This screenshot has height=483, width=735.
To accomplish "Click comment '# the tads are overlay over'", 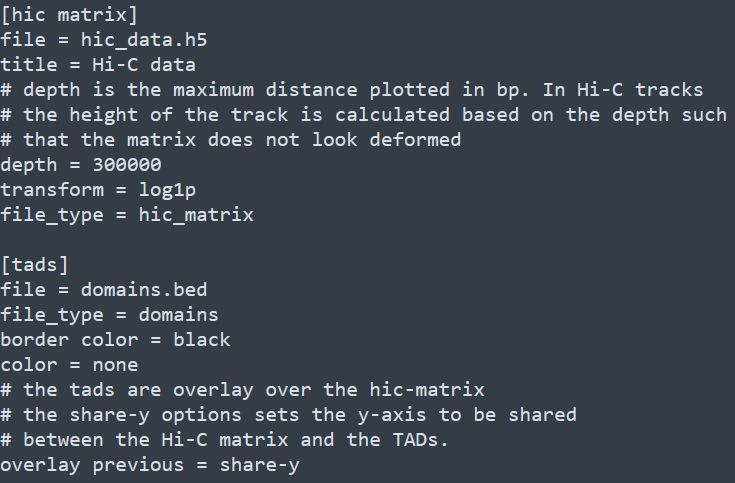I will pos(242,390).
